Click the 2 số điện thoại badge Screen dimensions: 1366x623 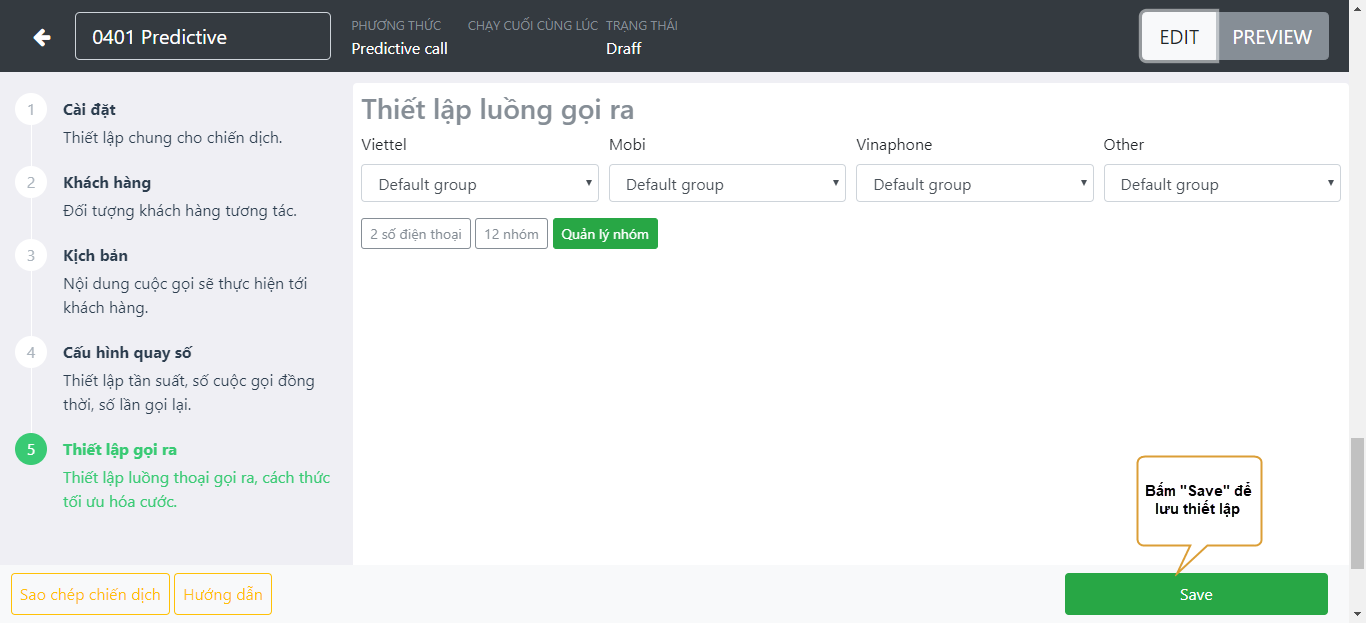pos(415,234)
